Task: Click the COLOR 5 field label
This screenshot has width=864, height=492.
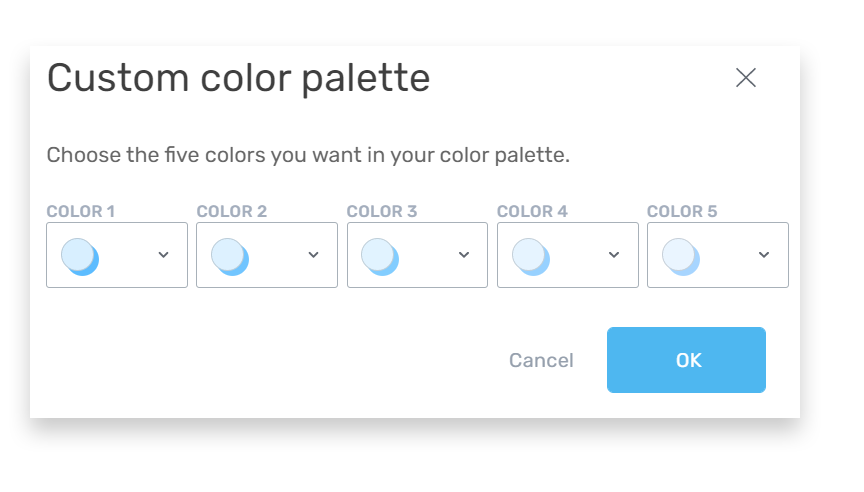Action: [682, 212]
